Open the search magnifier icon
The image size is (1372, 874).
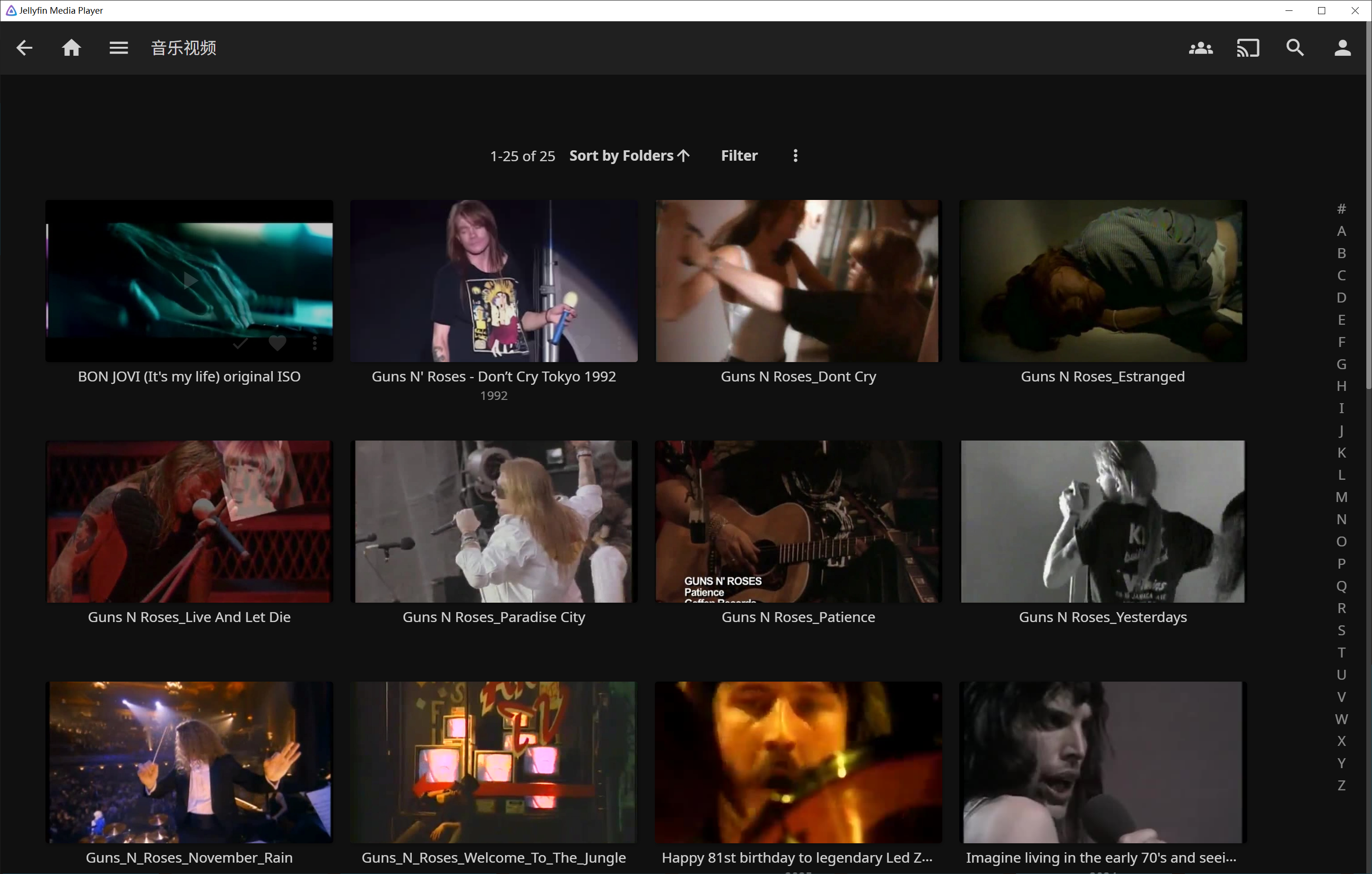click(1295, 48)
